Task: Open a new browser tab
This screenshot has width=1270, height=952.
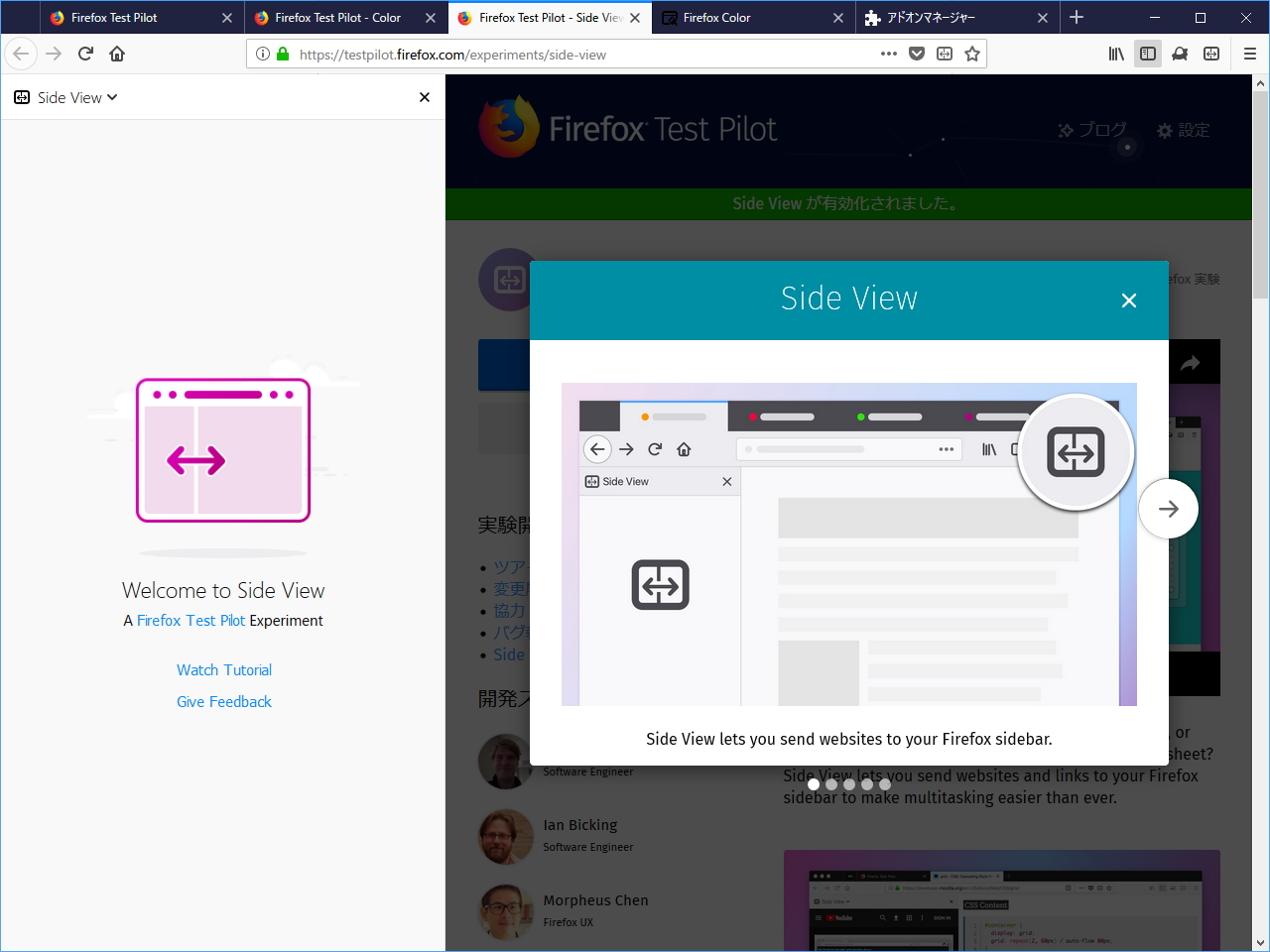Action: click(x=1077, y=18)
